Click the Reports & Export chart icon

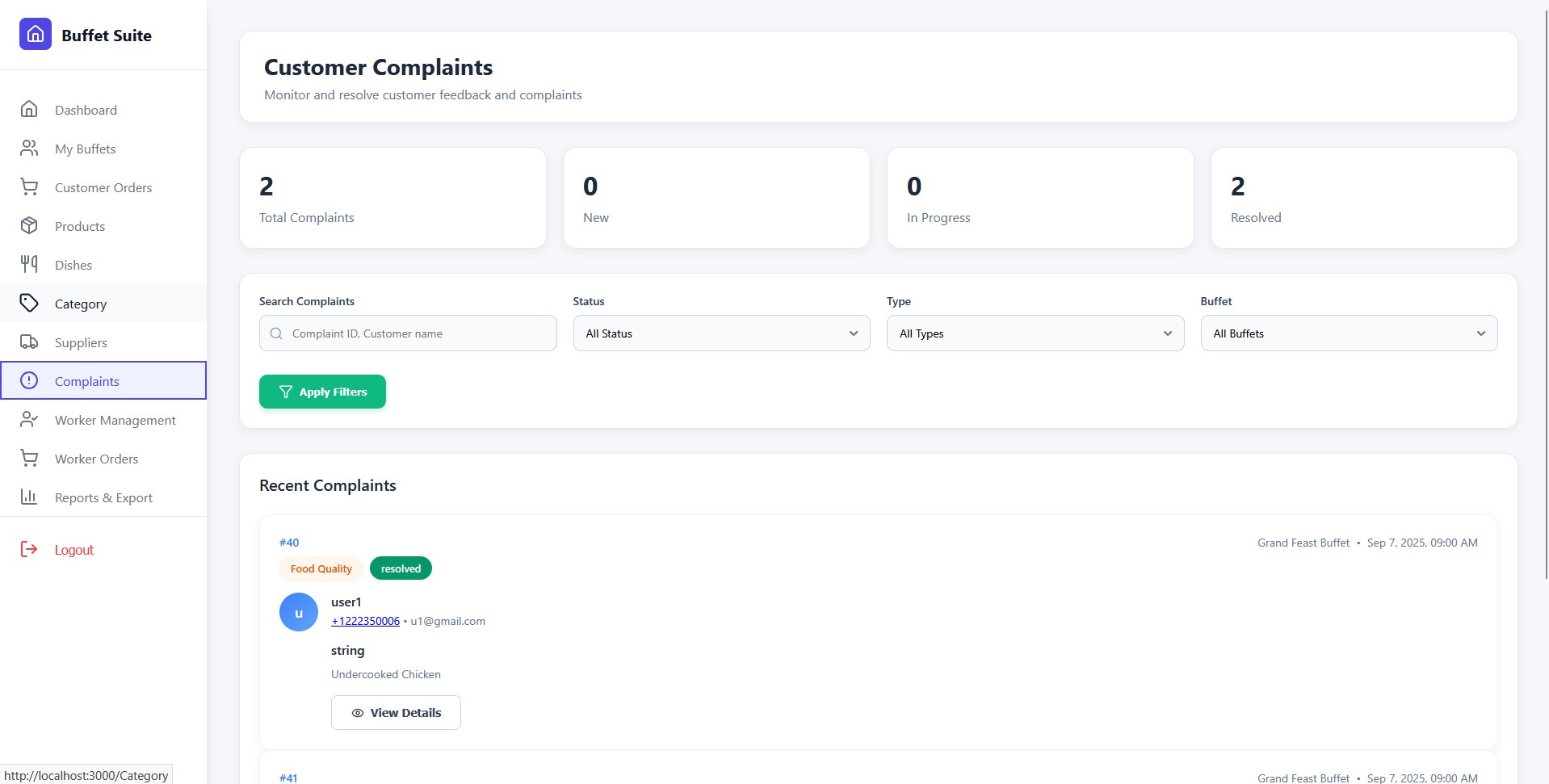click(x=29, y=497)
